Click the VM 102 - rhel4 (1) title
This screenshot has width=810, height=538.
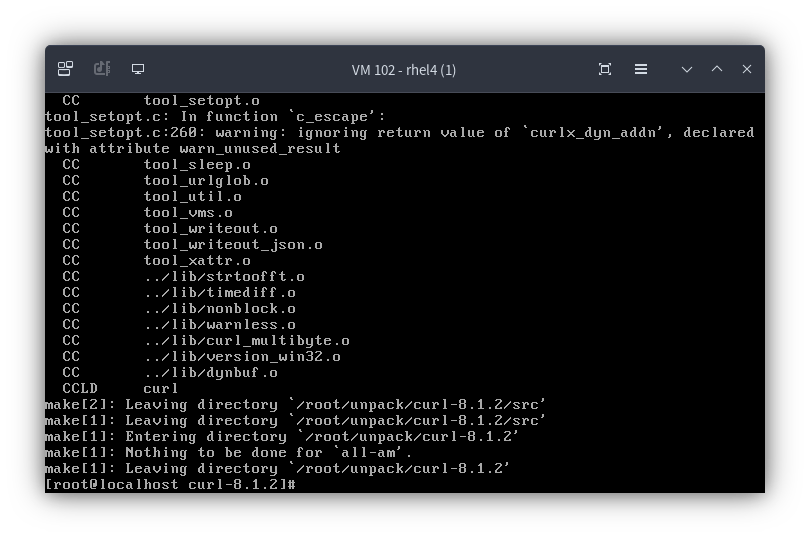coord(404,70)
